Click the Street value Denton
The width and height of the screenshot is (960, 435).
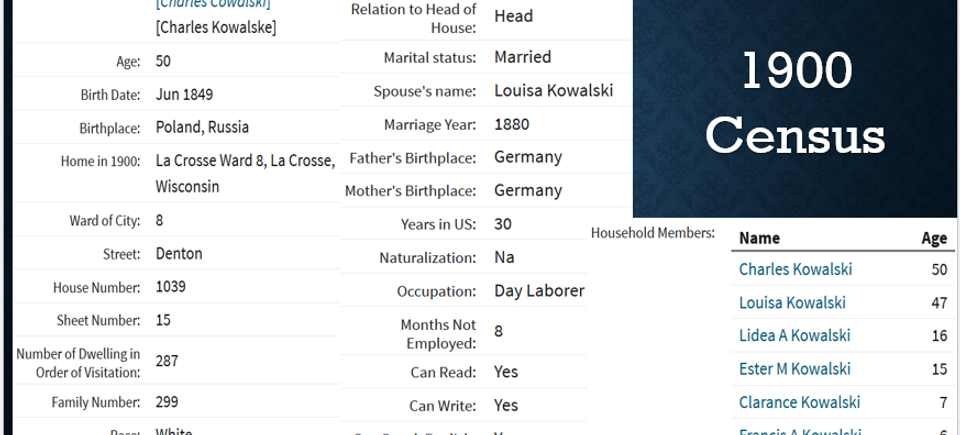click(x=179, y=254)
